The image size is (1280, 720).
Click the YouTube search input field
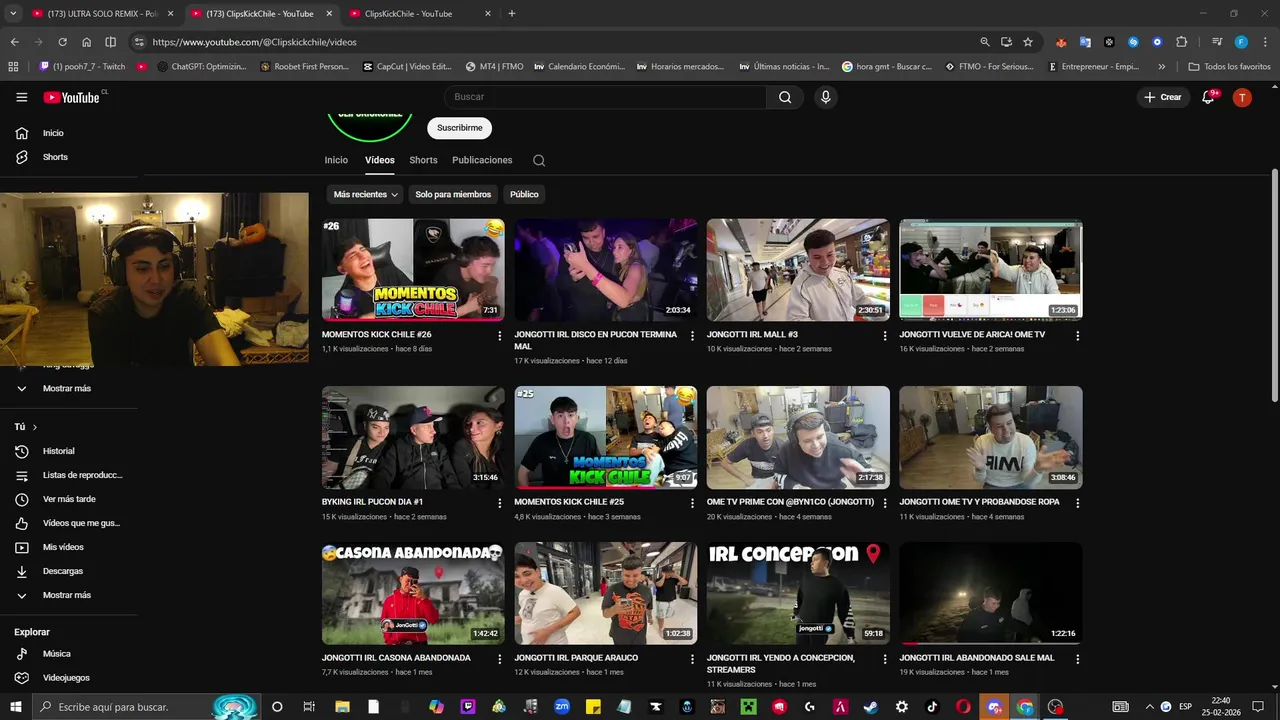tap(605, 97)
